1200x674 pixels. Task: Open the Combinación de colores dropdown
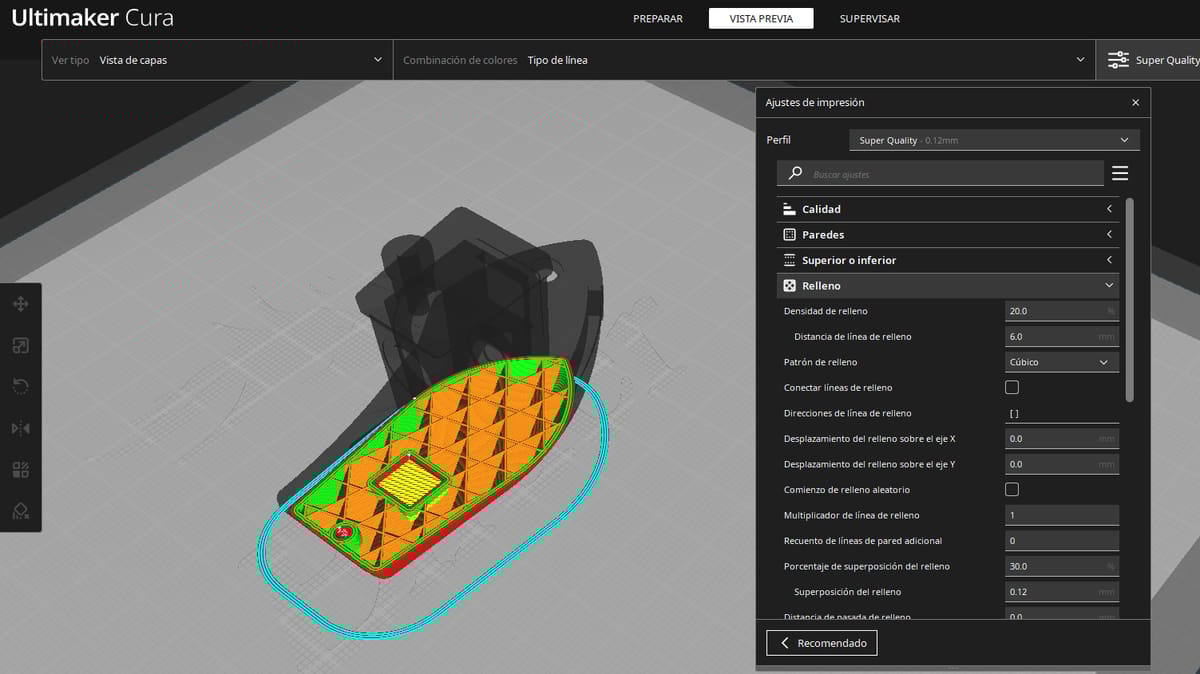coord(744,60)
